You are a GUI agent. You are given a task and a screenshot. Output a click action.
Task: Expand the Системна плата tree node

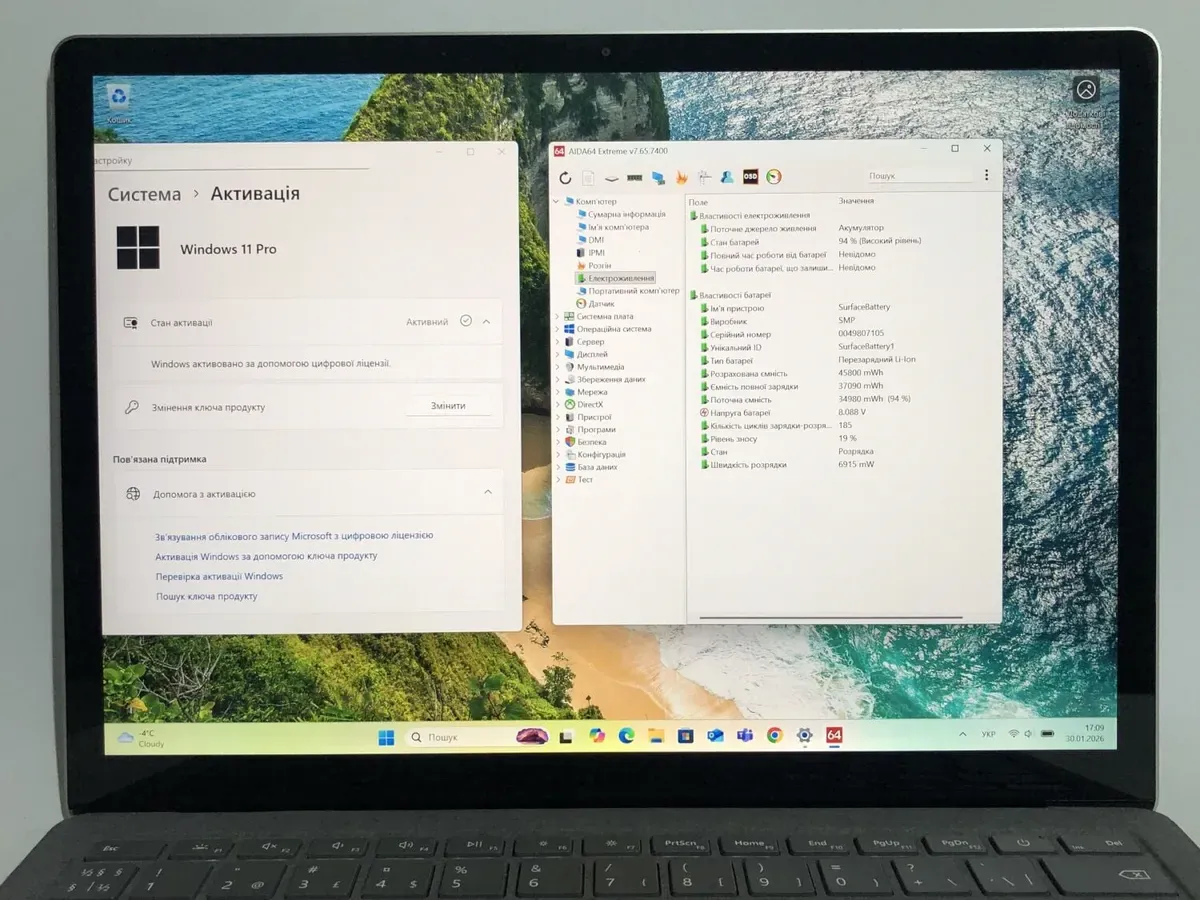pos(557,316)
